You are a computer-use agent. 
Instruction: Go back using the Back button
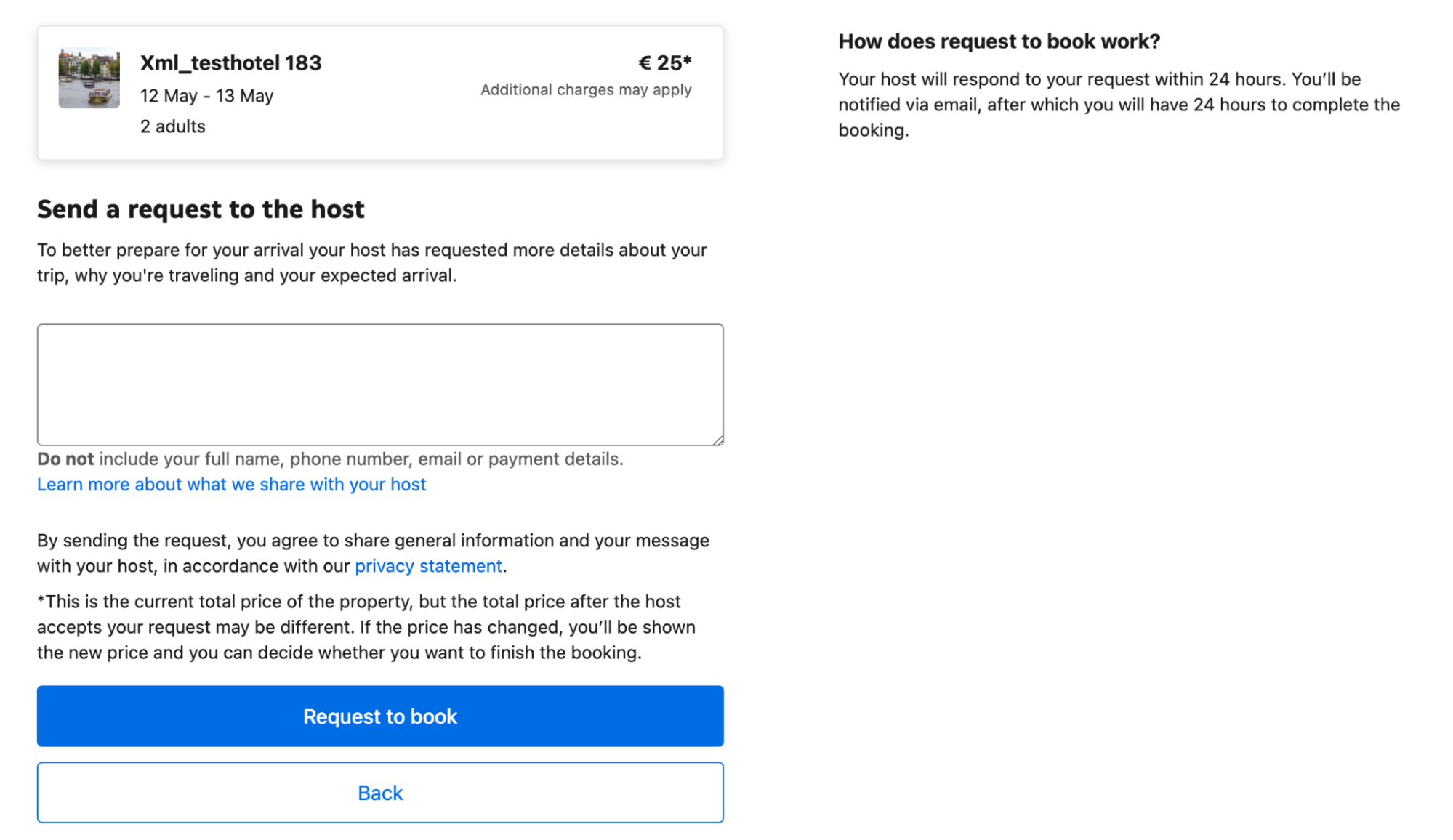coord(380,793)
